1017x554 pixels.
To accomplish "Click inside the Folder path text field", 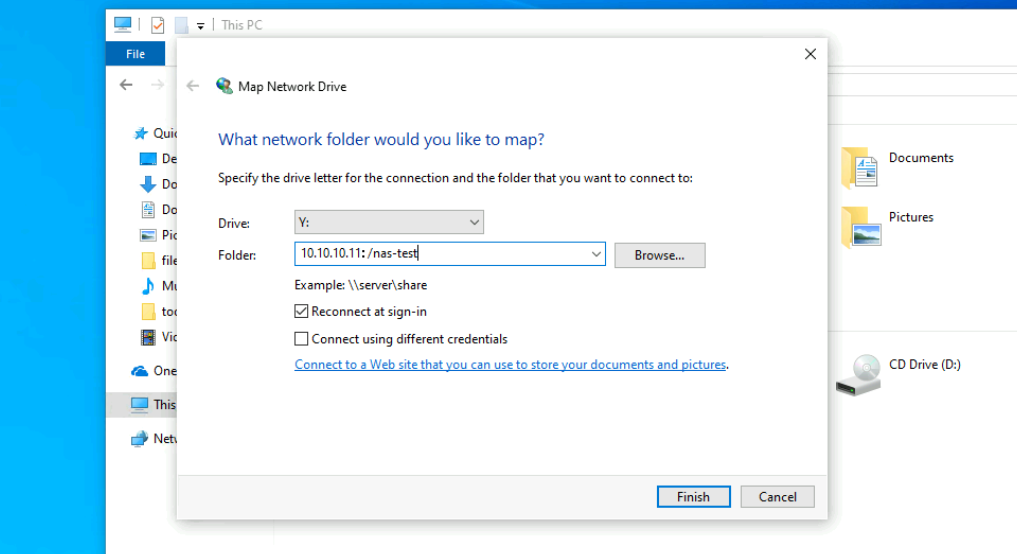I will click(440, 255).
